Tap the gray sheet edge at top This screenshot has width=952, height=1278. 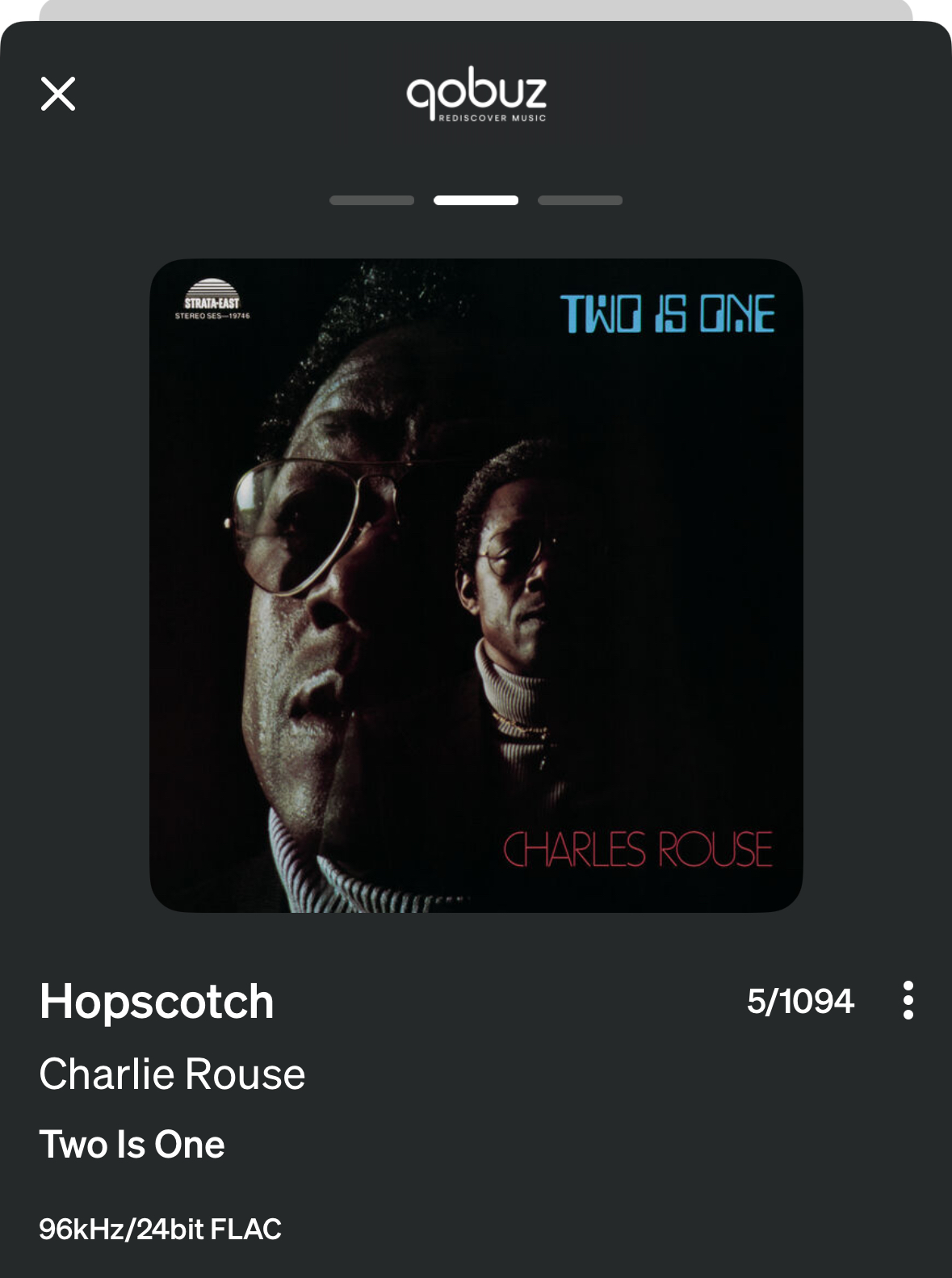[476, 10]
